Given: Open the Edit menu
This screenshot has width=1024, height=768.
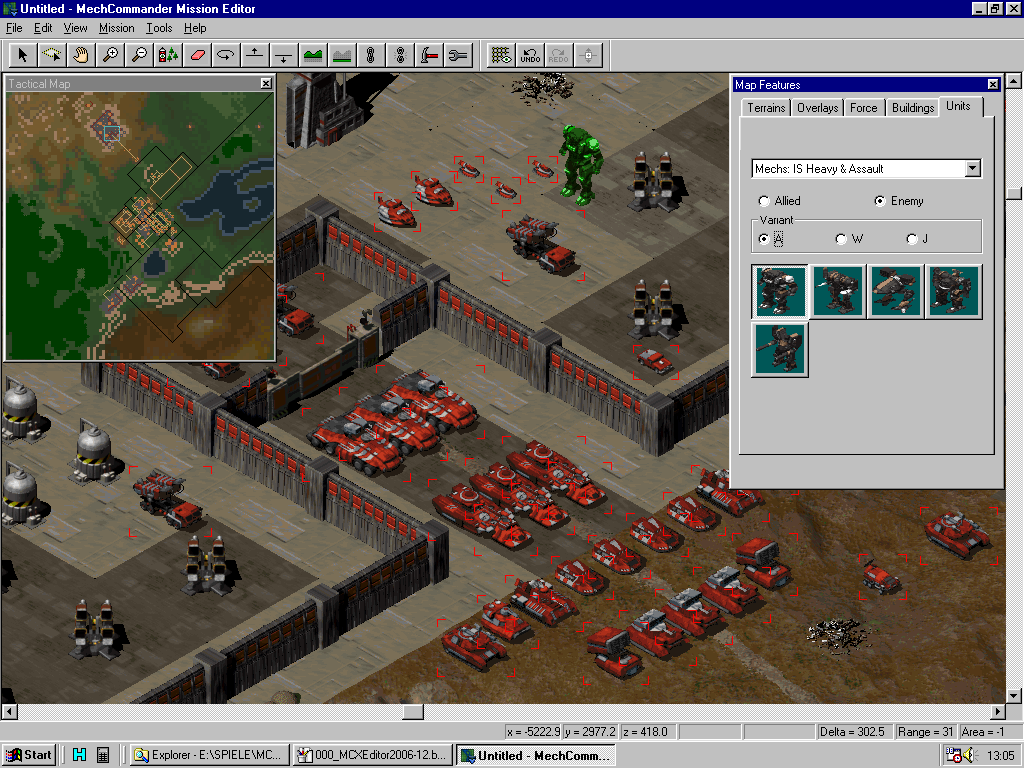Looking at the screenshot, I should click(x=43, y=28).
